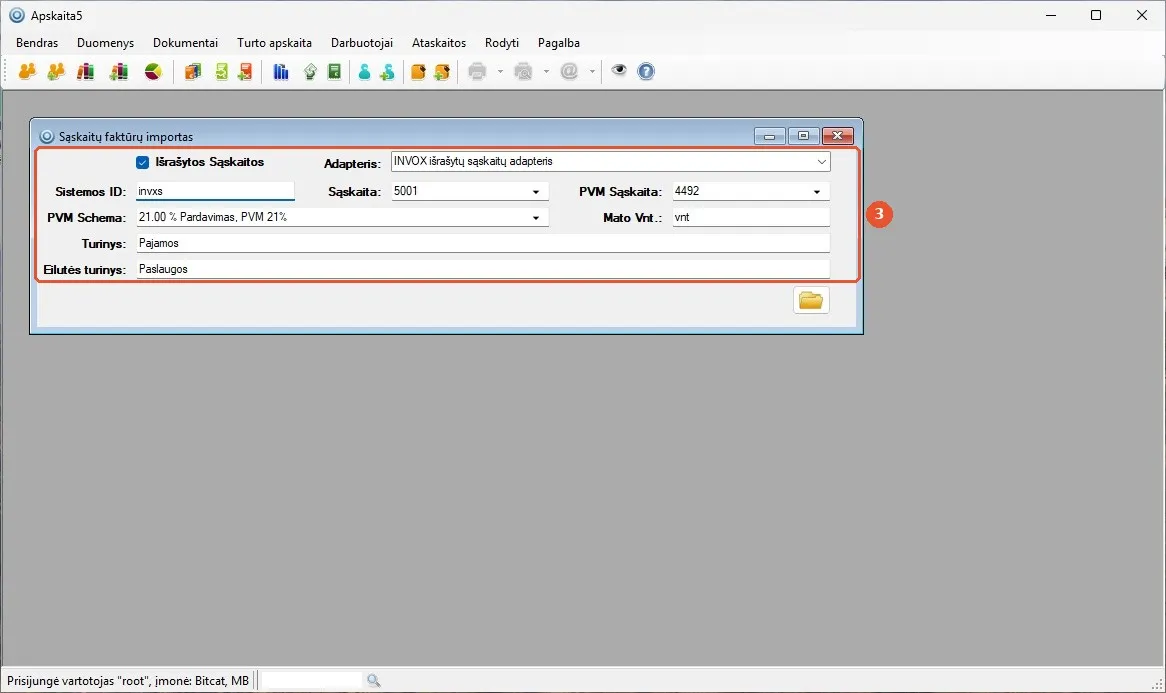Expand the PVM Sąskaita 4492 dropdown
Image resolution: width=1166 pixels, height=693 pixels.
pyautogui.click(x=816, y=192)
